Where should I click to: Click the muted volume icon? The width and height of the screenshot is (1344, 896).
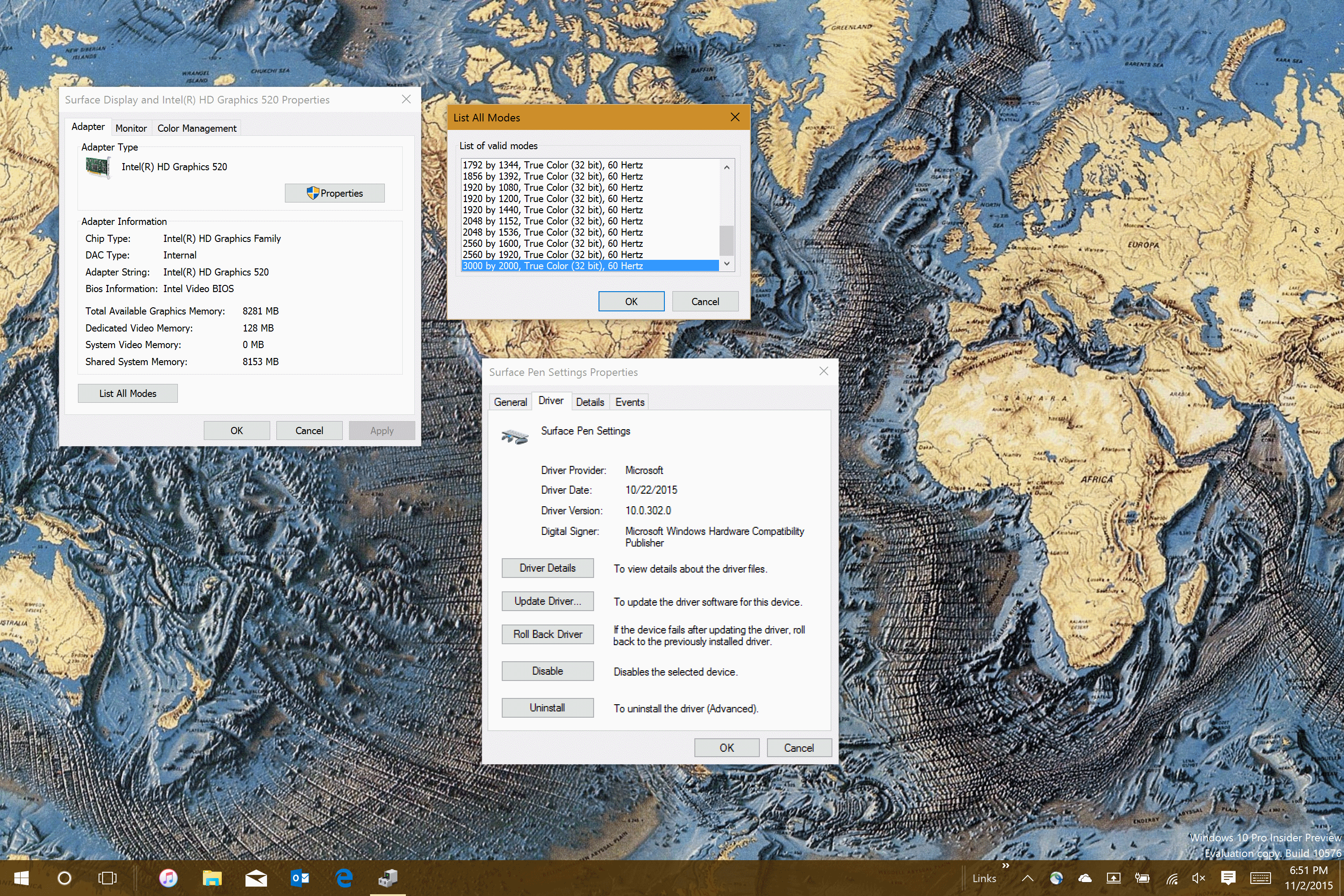pyautogui.click(x=1199, y=878)
